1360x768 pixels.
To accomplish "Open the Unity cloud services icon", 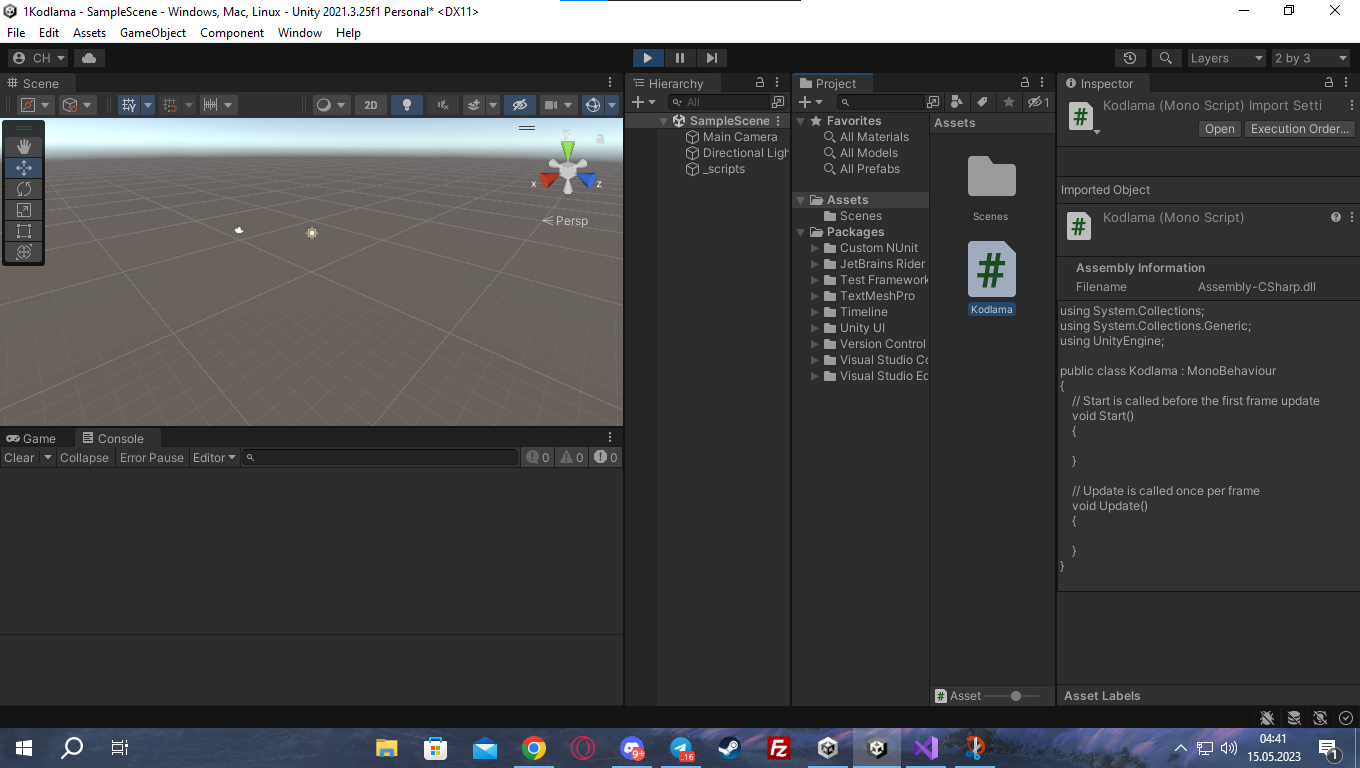I will click(x=89, y=58).
